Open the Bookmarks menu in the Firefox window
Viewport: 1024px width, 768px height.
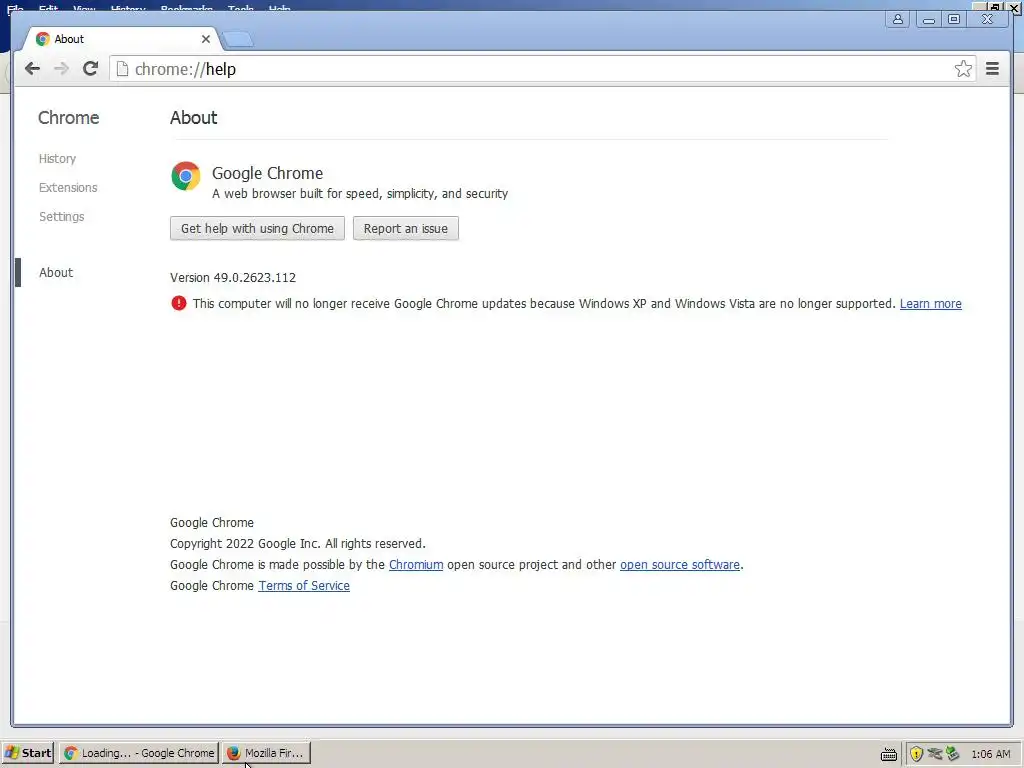187,8
